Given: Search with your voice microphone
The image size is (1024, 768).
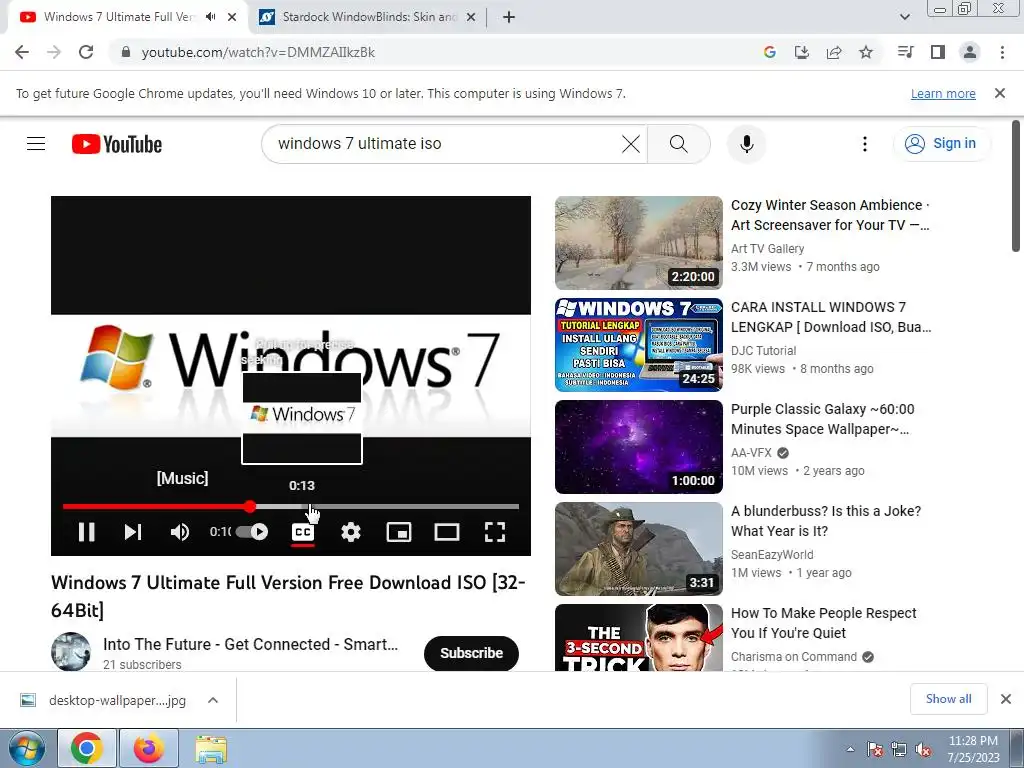Looking at the screenshot, I should 746,144.
